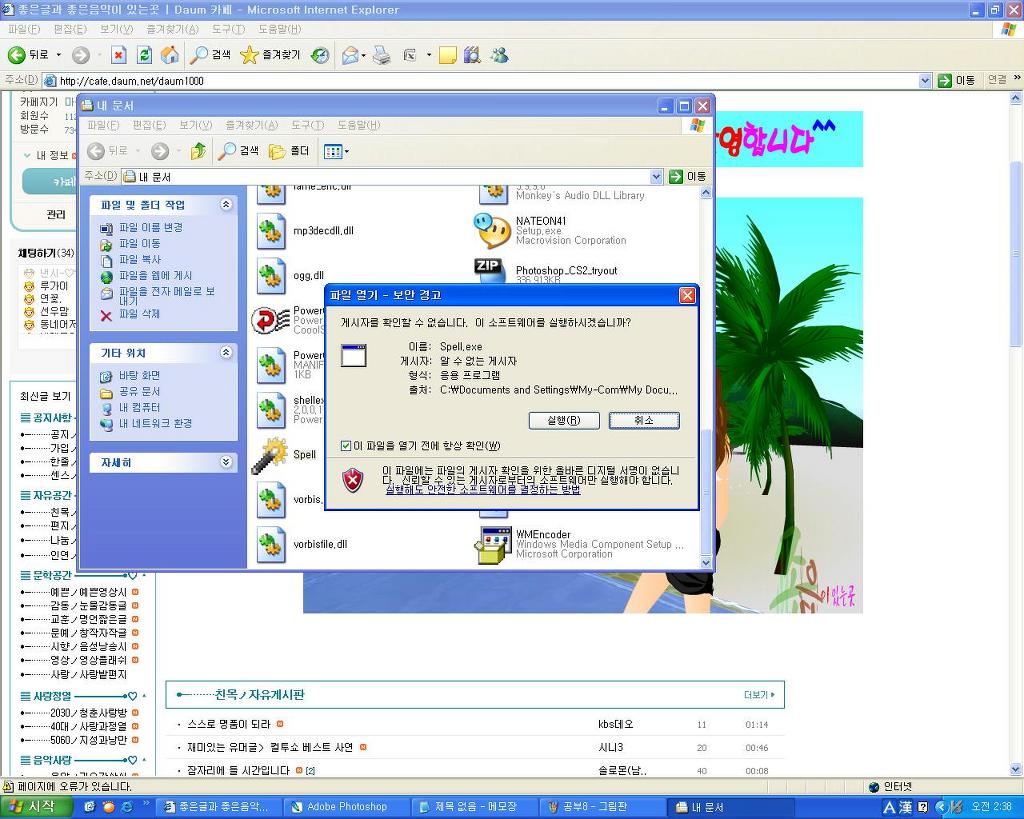Click Internet Explorer Stop icon
1024x819 pixels.
118,55
